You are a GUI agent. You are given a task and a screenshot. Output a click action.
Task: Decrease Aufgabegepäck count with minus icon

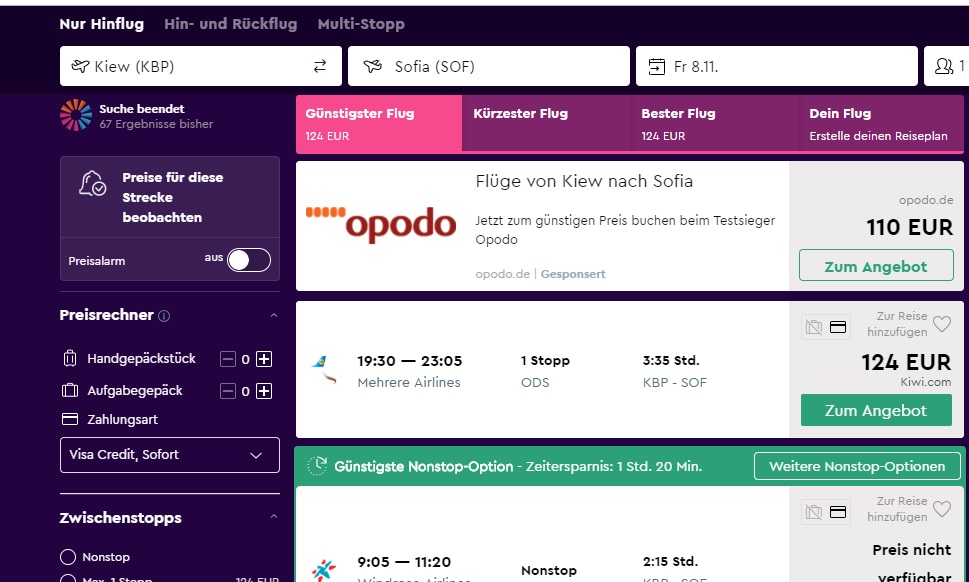(228, 391)
